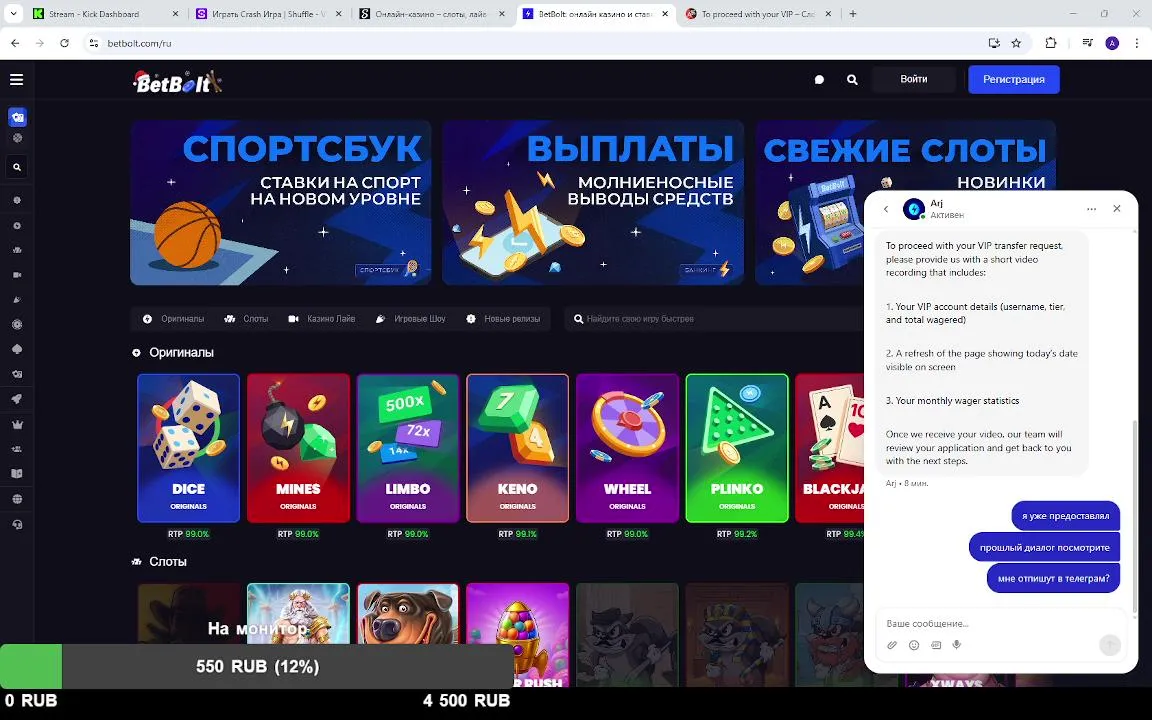
Task: Open the live casino camera icon in sidebar
Action: (x=17, y=275)
